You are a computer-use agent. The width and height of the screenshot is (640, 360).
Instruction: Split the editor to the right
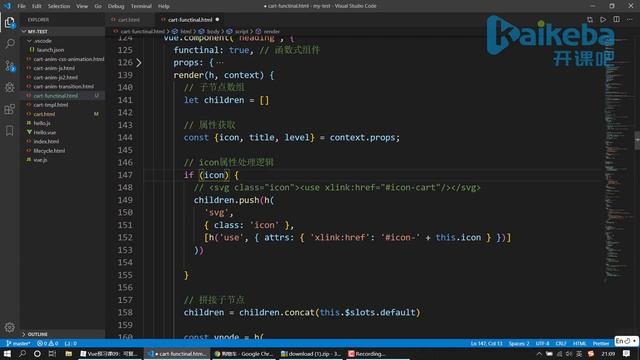[616, 20]
